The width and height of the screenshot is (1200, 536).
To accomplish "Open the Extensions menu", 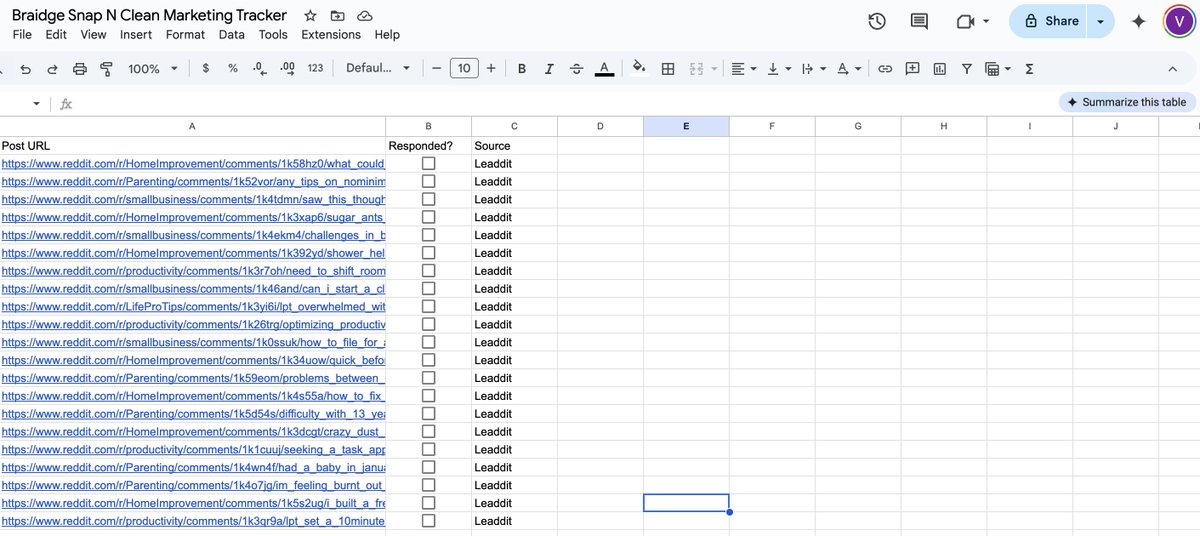I will point(331,34).
